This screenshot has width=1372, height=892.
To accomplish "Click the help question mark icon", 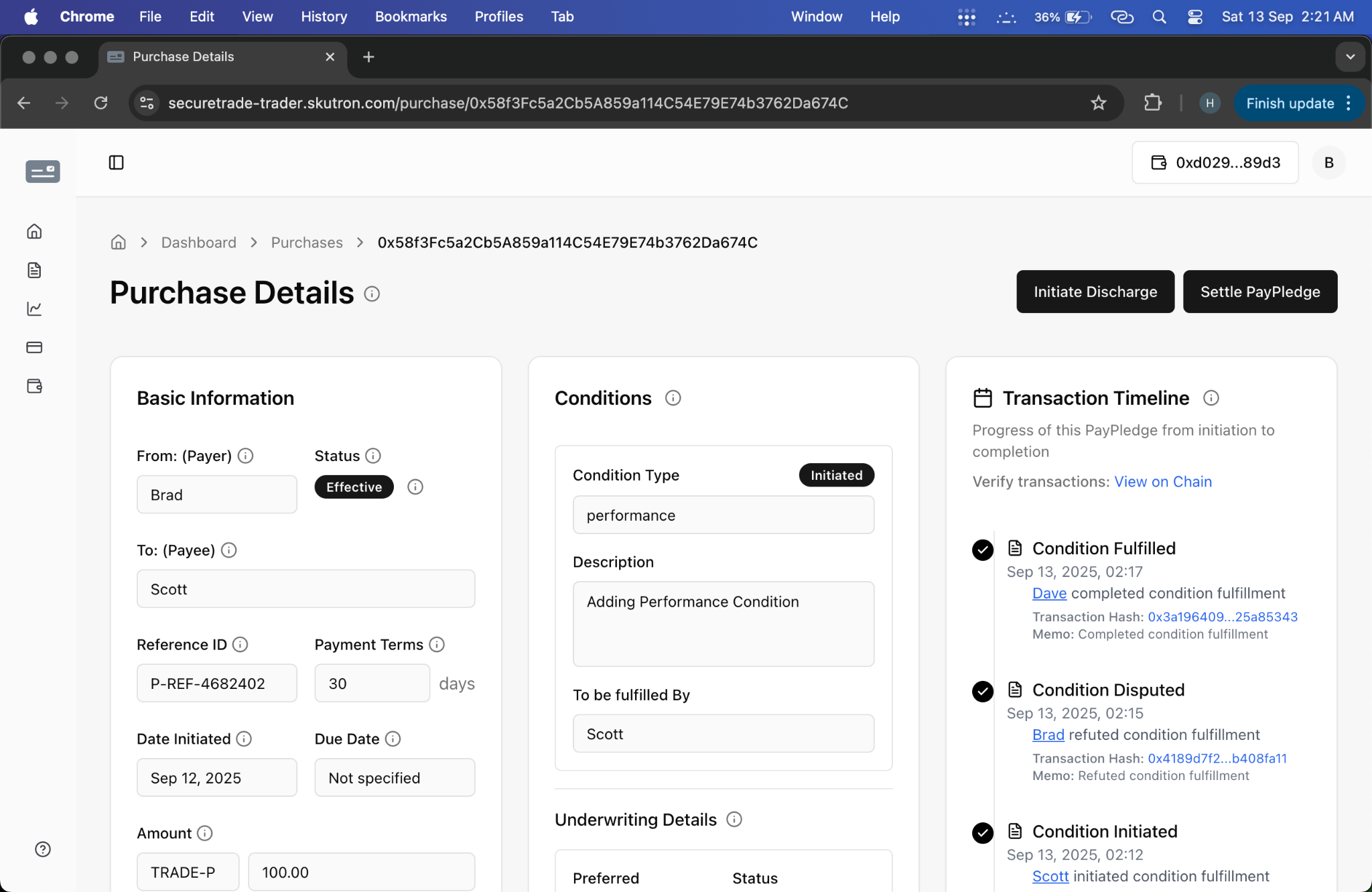I will (x=43, y=849).
